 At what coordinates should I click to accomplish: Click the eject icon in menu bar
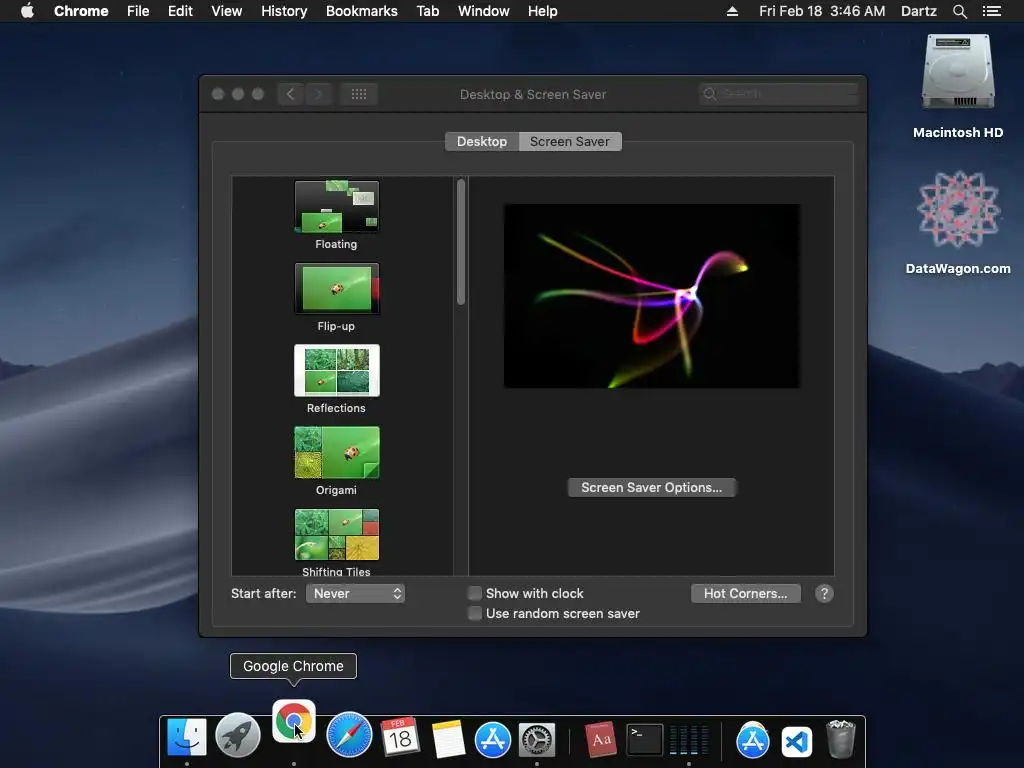[x=732, y=11]
